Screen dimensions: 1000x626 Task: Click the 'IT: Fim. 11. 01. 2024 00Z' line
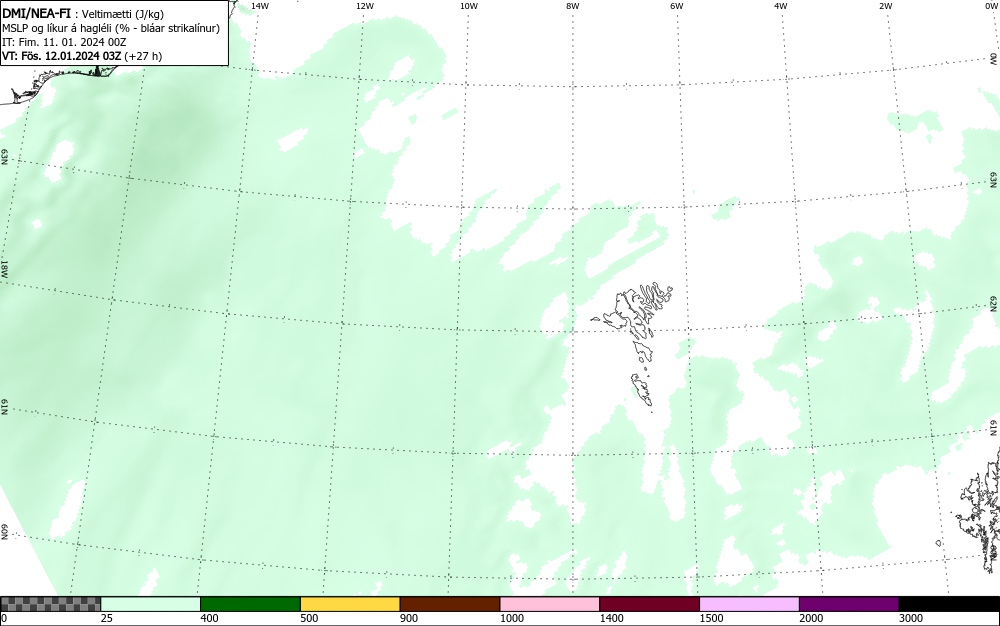tap(64, 42)
